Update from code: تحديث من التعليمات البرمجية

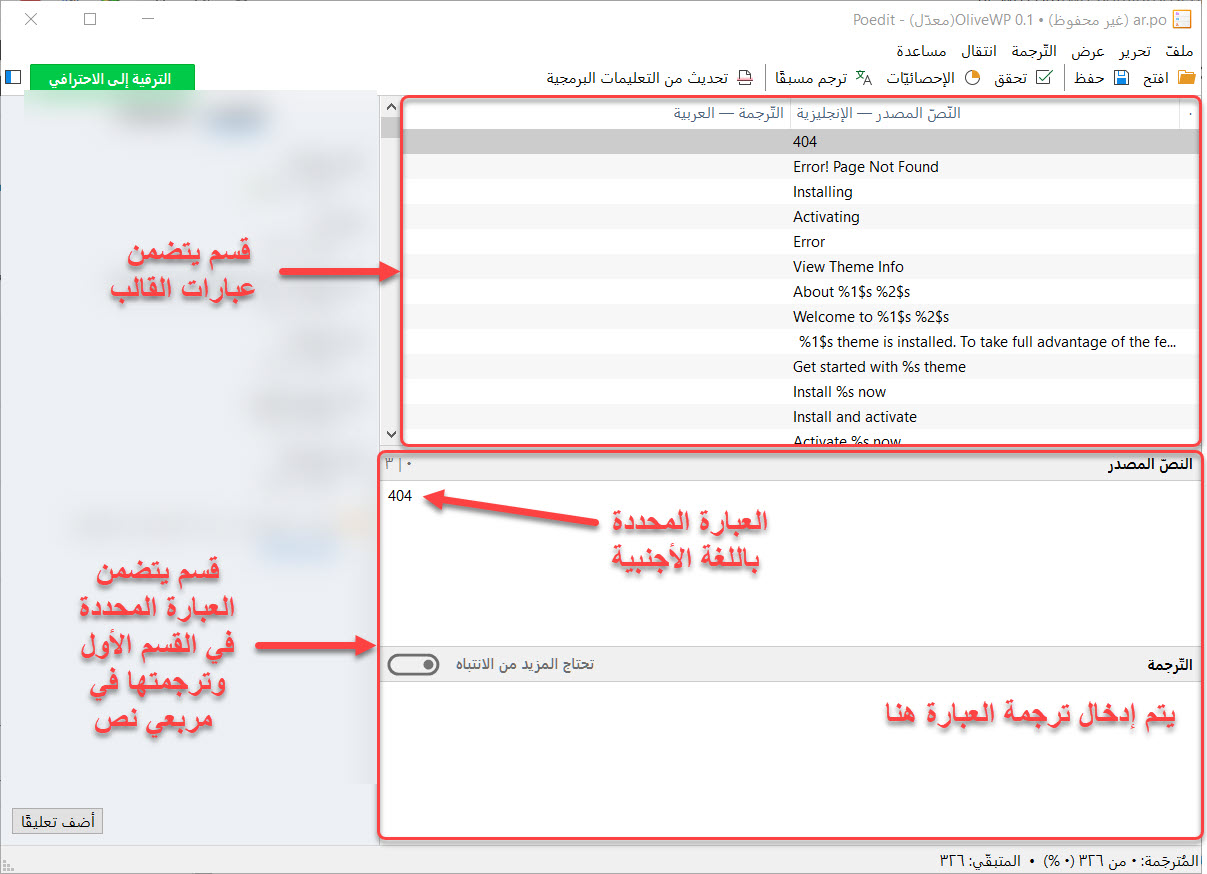click(x=649, y=78)
